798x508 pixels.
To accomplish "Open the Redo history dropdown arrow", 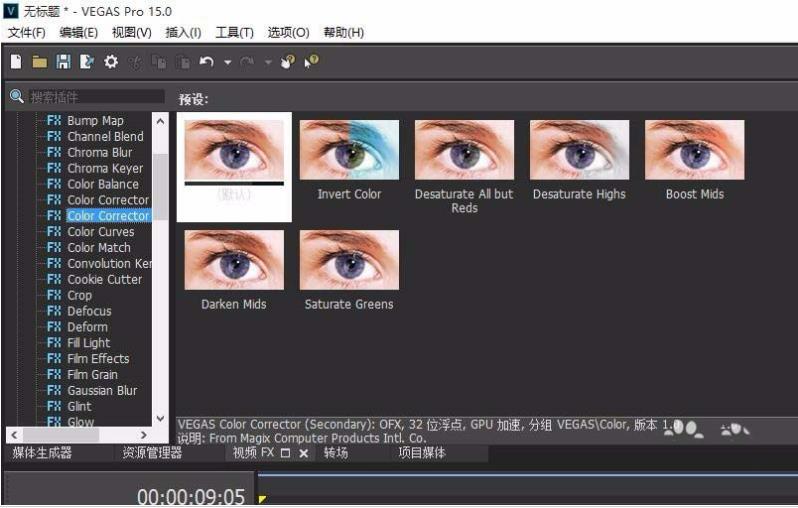I will pyautogui.click(x=268, y=63).
